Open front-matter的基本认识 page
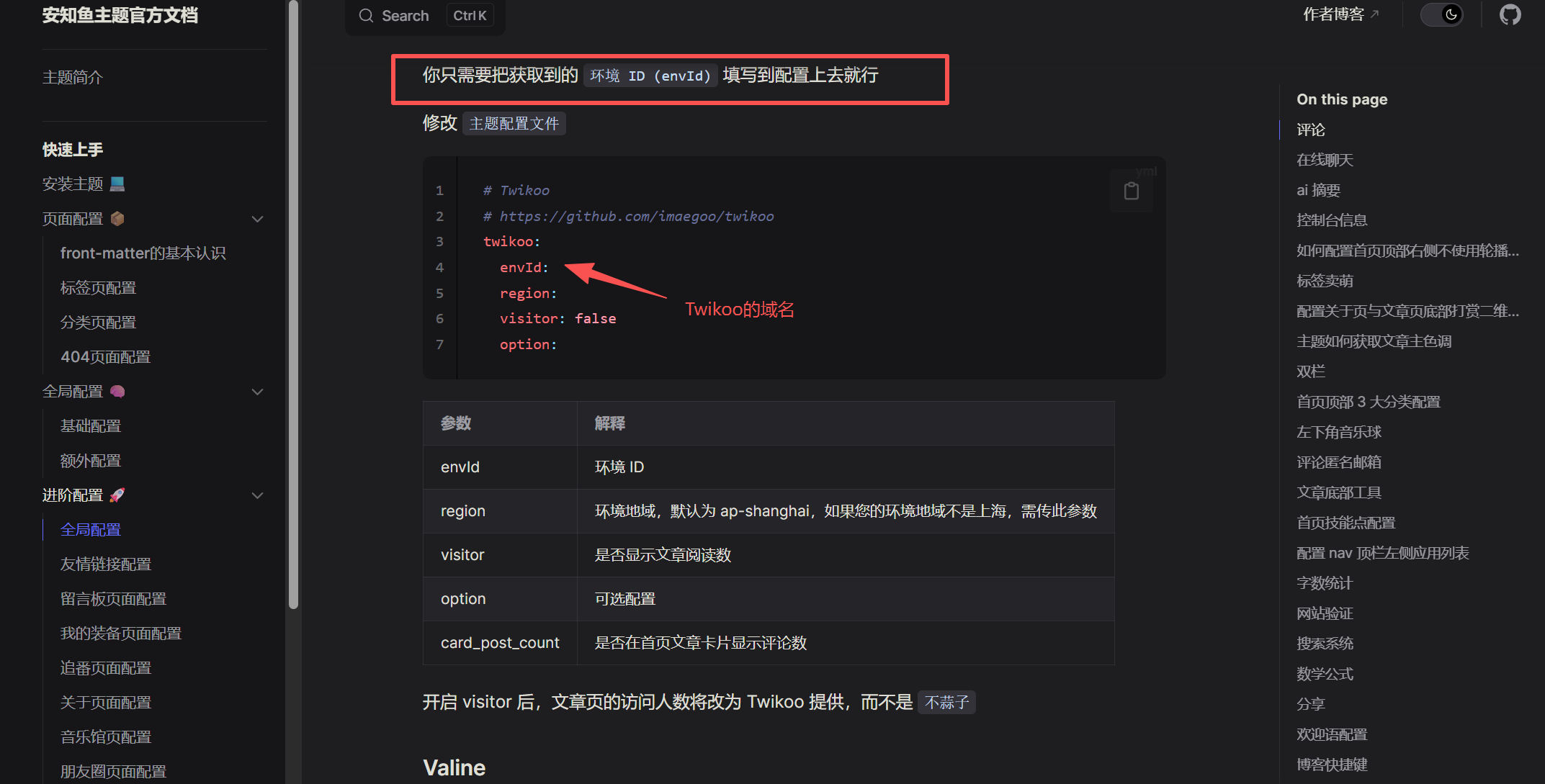 (x=143, y=253)
